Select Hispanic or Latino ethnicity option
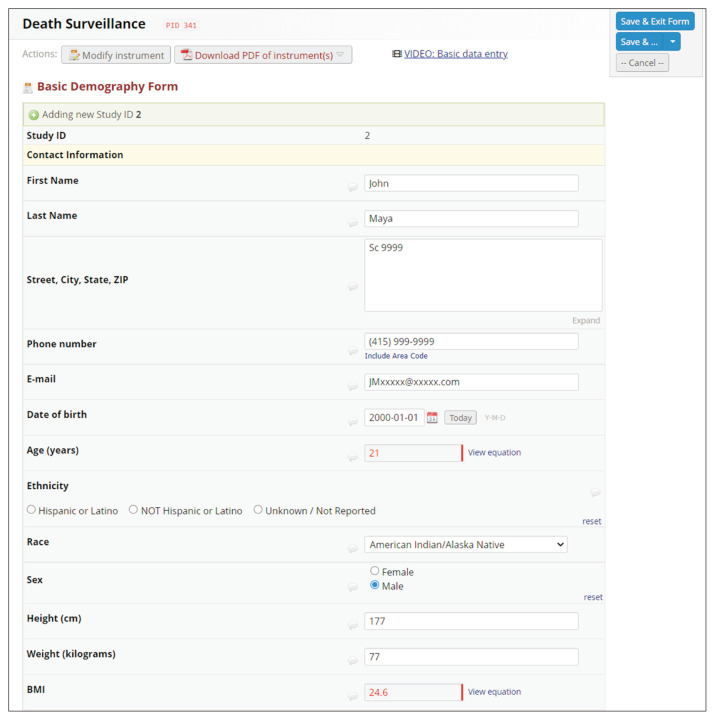 tap(31, 510)
